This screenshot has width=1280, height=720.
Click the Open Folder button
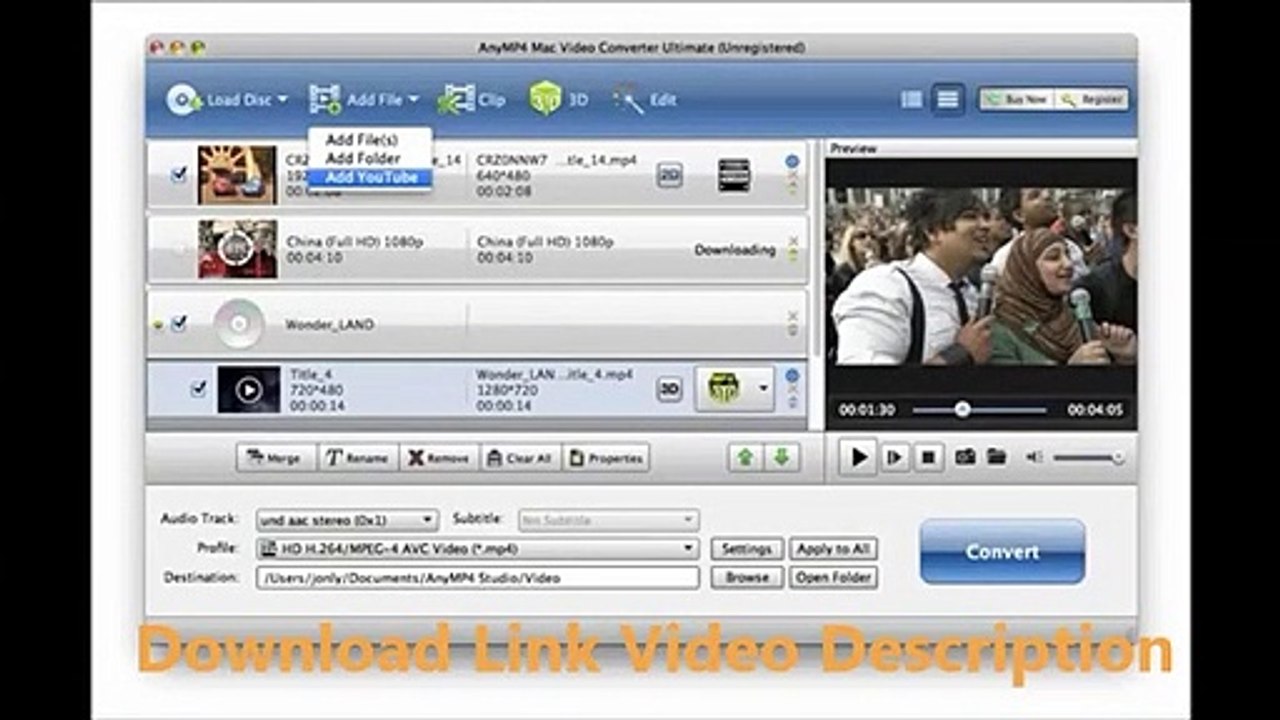834,577
